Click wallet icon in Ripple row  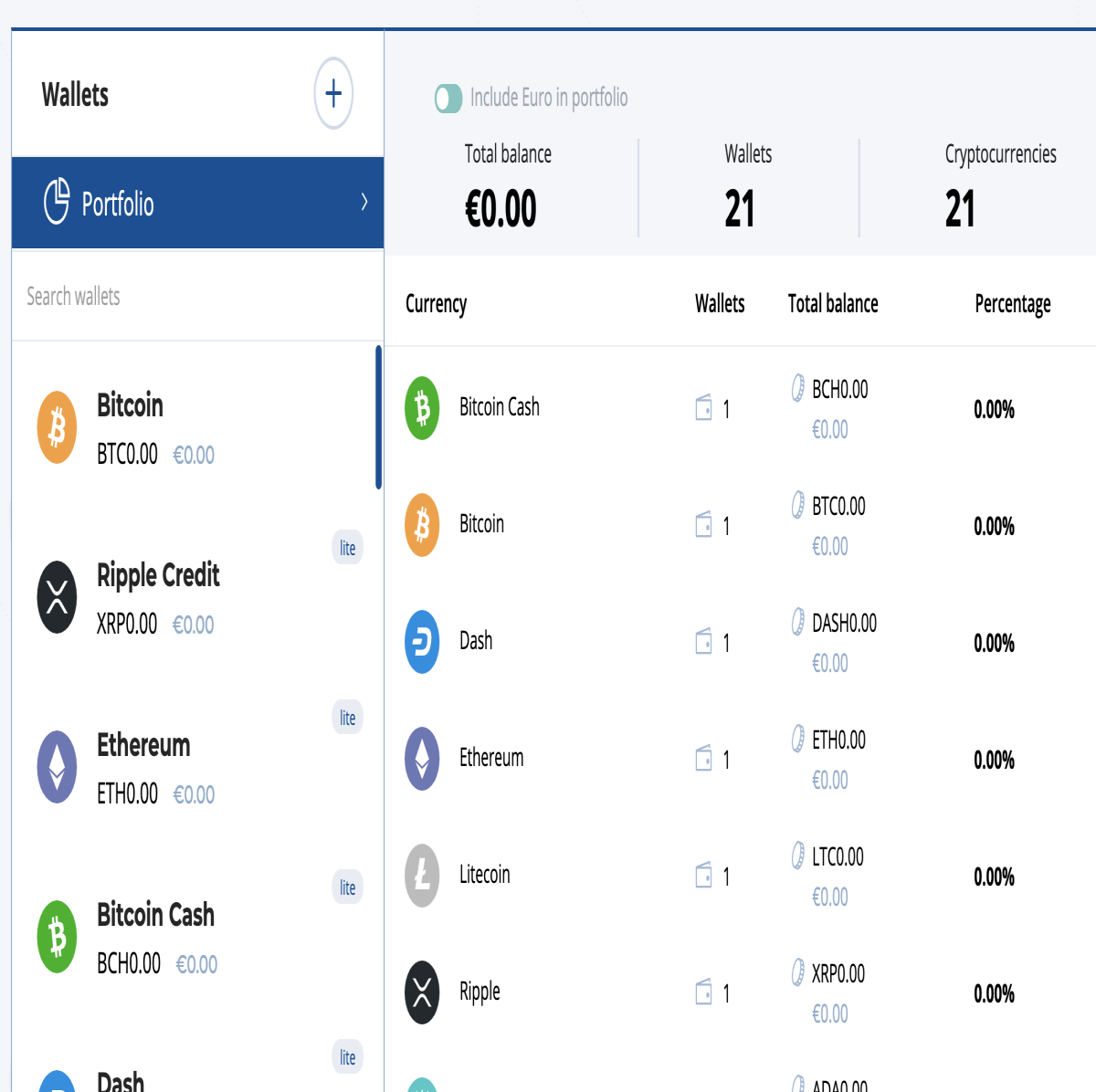[703, 992]
